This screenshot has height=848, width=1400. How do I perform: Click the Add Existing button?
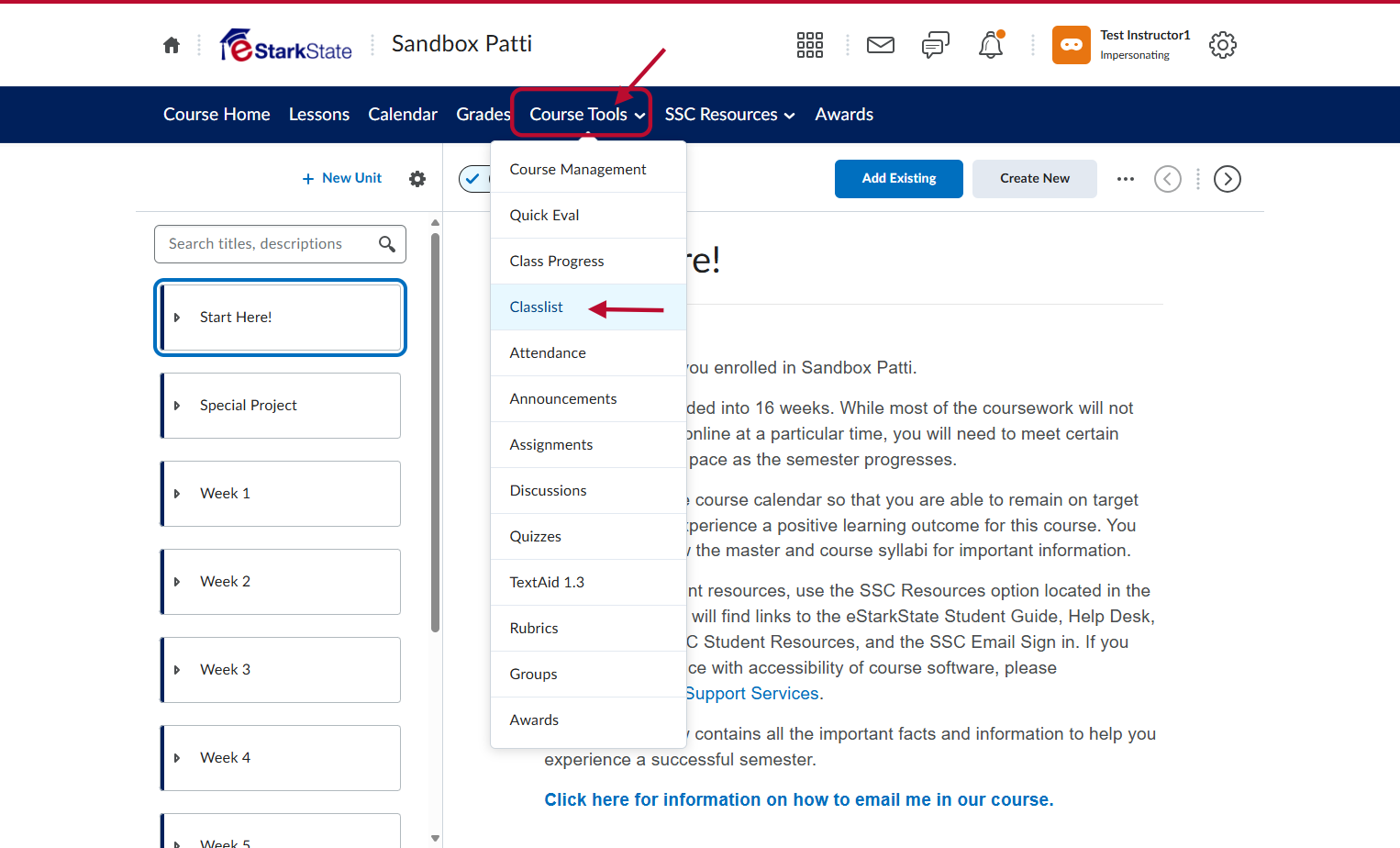click(x=899, y=179)
